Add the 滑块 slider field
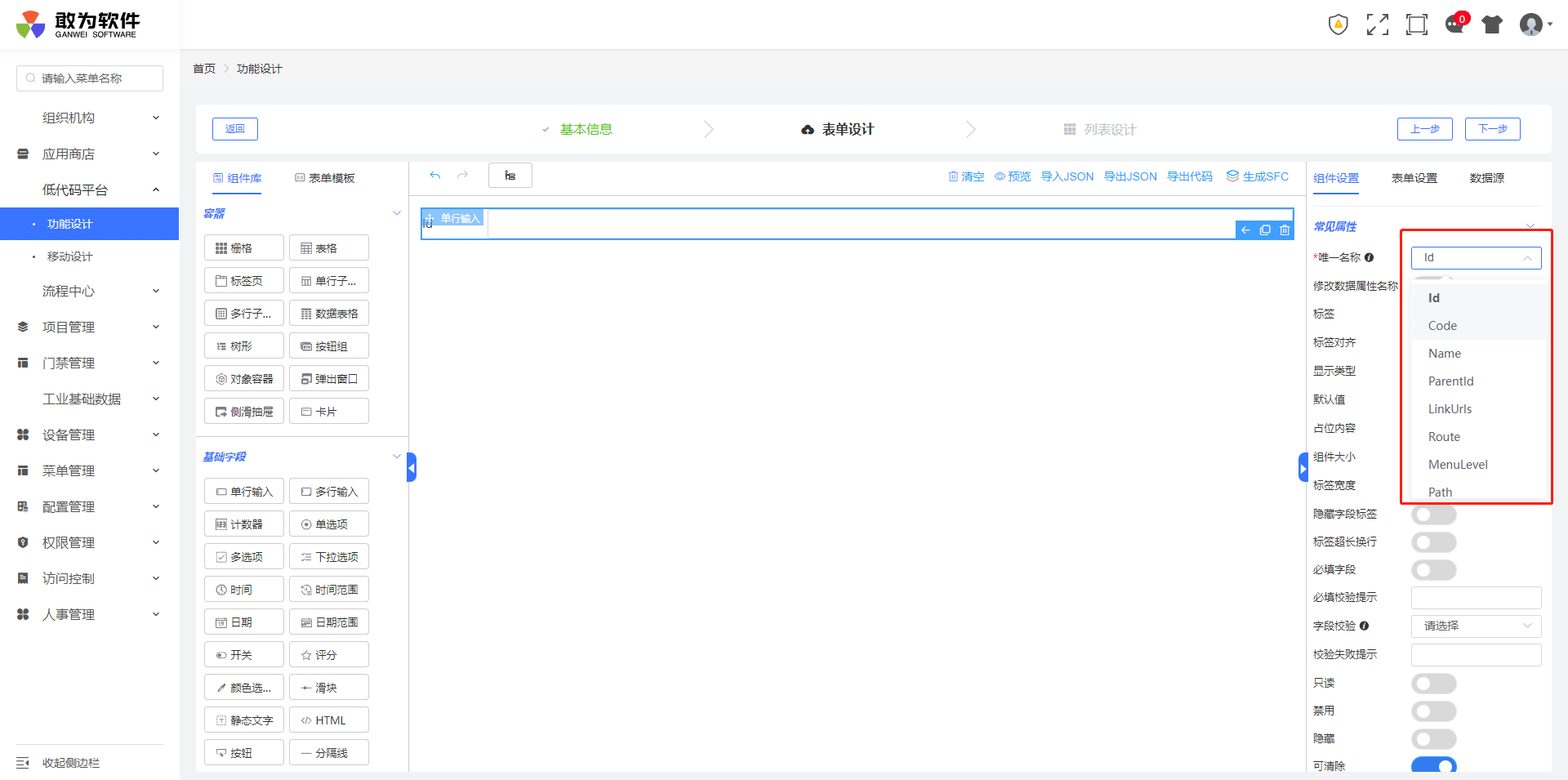Viewport: 1568px width, 780px height. click(329, 687)
